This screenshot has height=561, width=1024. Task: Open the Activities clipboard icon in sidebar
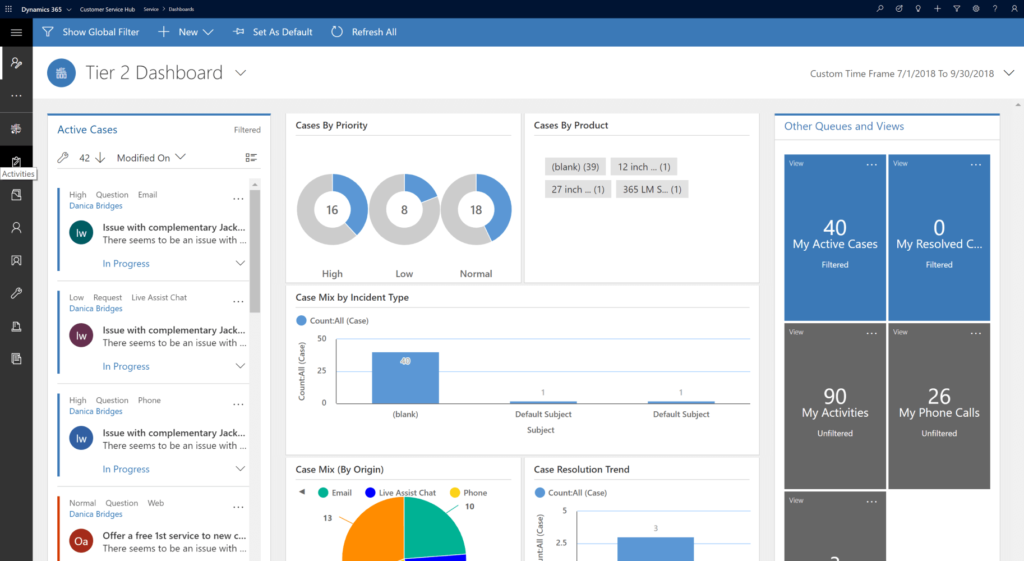[x=16, y=161]
